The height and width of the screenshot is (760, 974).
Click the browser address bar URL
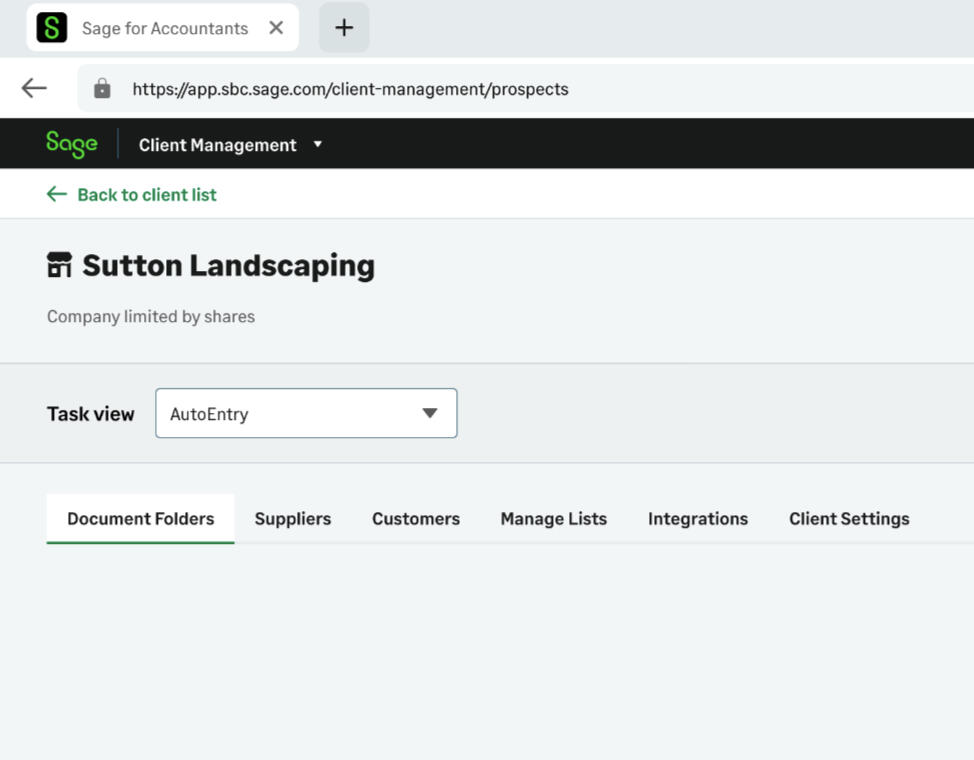pos(350,89)
